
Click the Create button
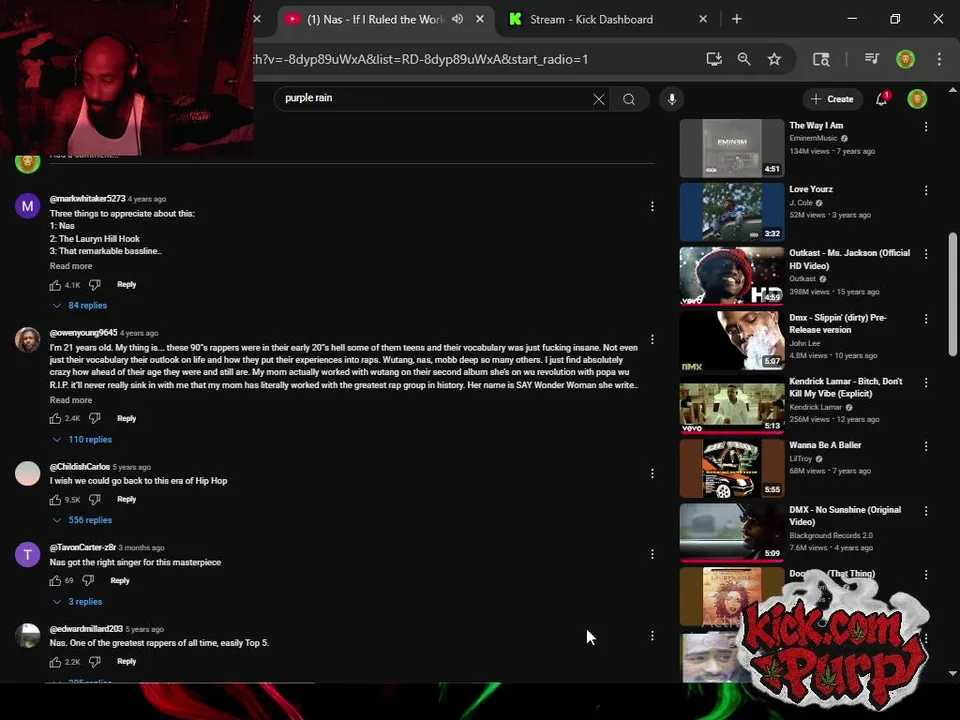(833, 99)
